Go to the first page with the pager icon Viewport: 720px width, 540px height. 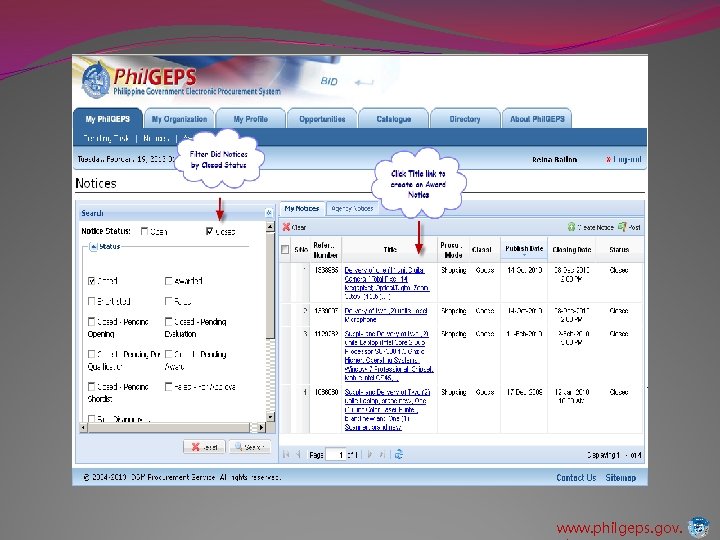286,455
